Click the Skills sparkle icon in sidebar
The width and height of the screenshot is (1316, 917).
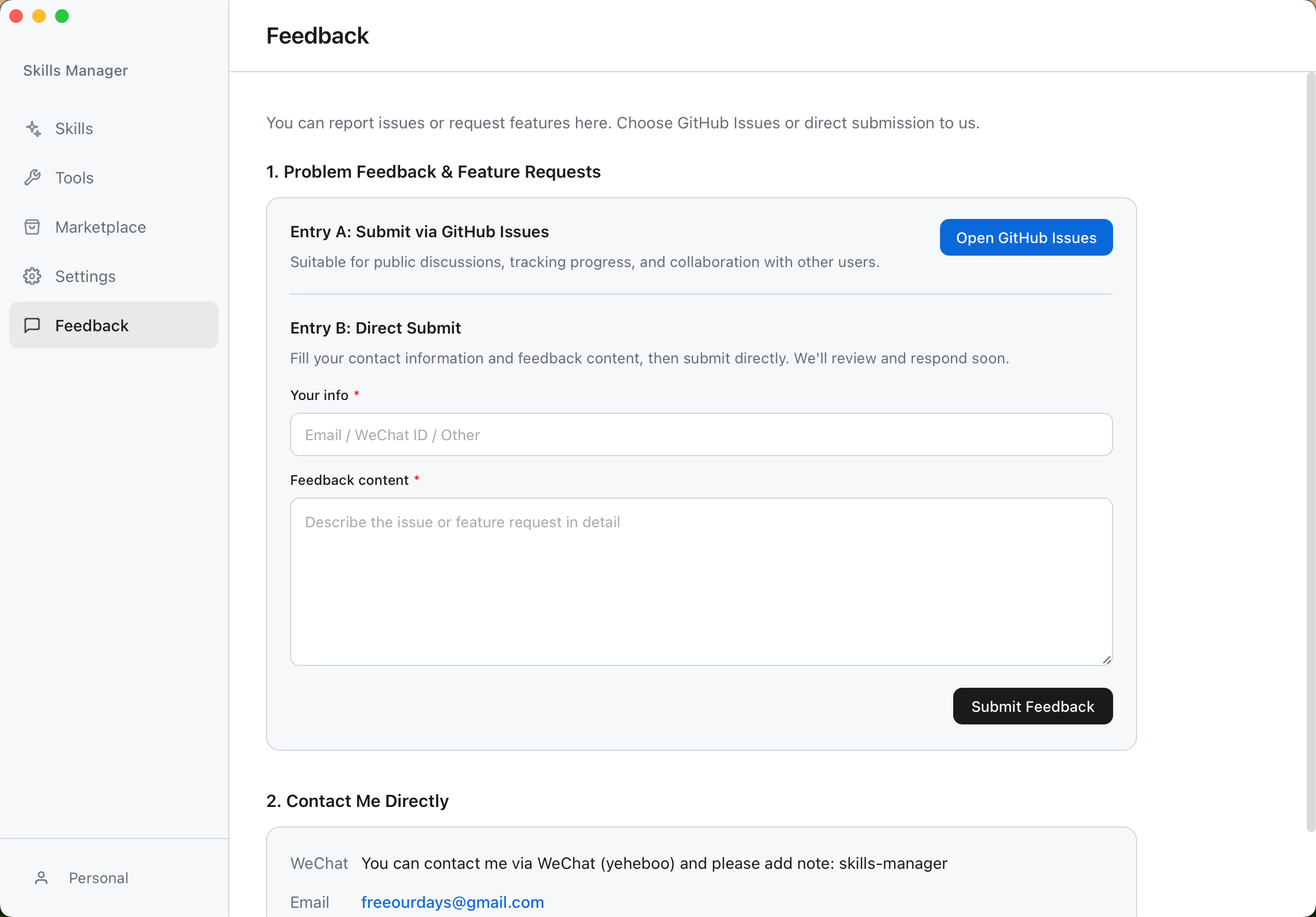point(33,129)
